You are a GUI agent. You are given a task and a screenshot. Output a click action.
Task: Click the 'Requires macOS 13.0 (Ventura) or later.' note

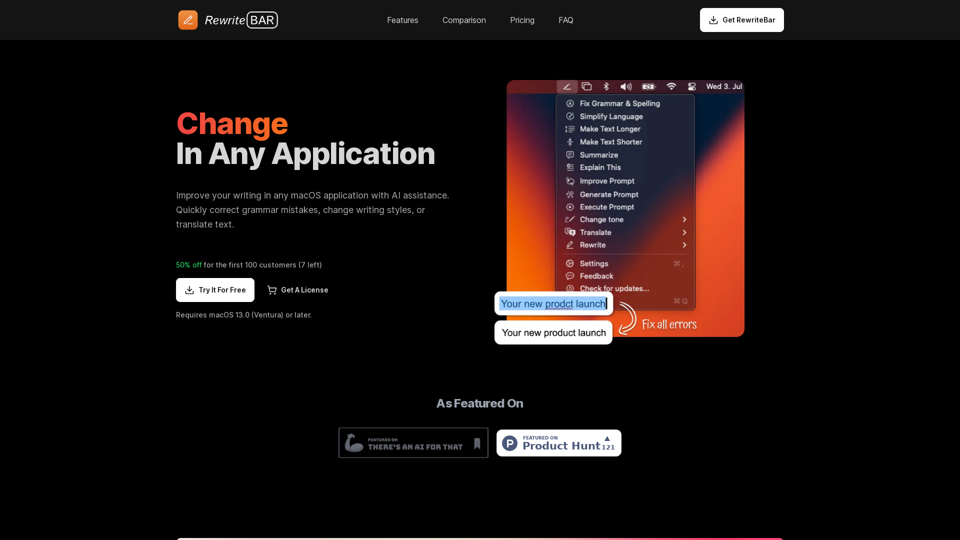pyautogui.click(x=244, y=315)
